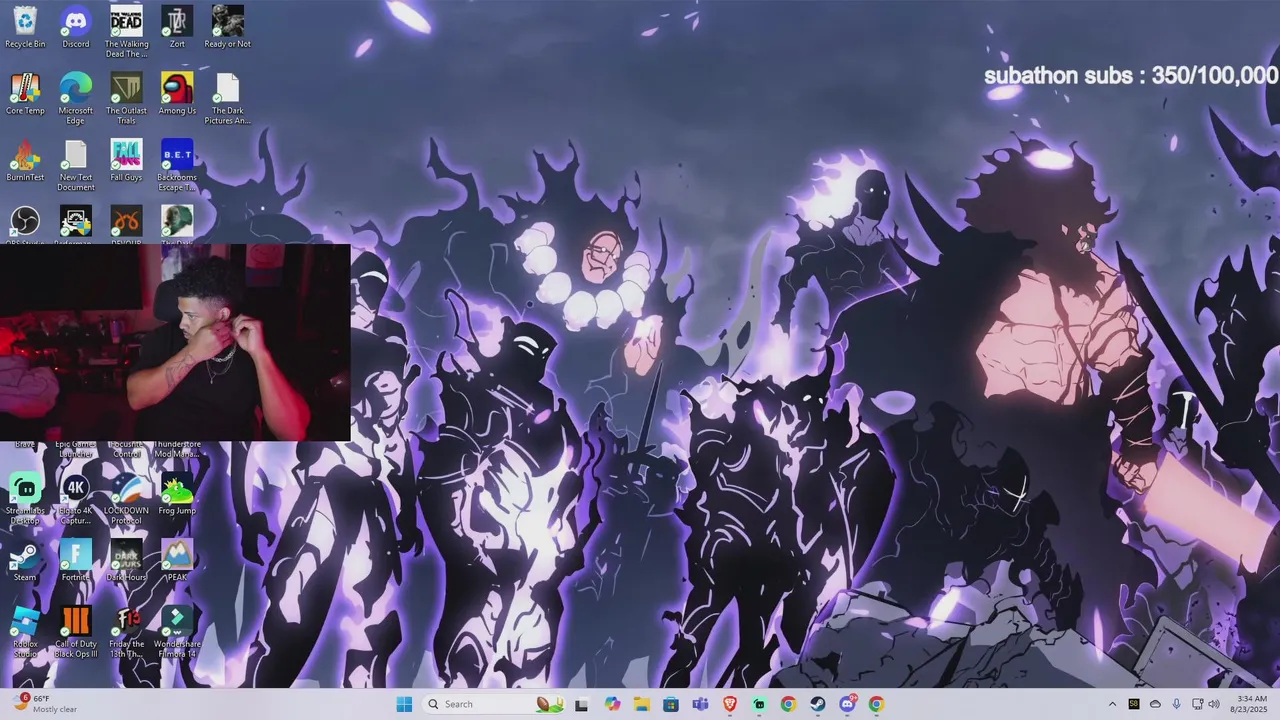Open the volume speaker tray icon
The width and height of the screenshot is (1280, 720).
point(1214,704)
